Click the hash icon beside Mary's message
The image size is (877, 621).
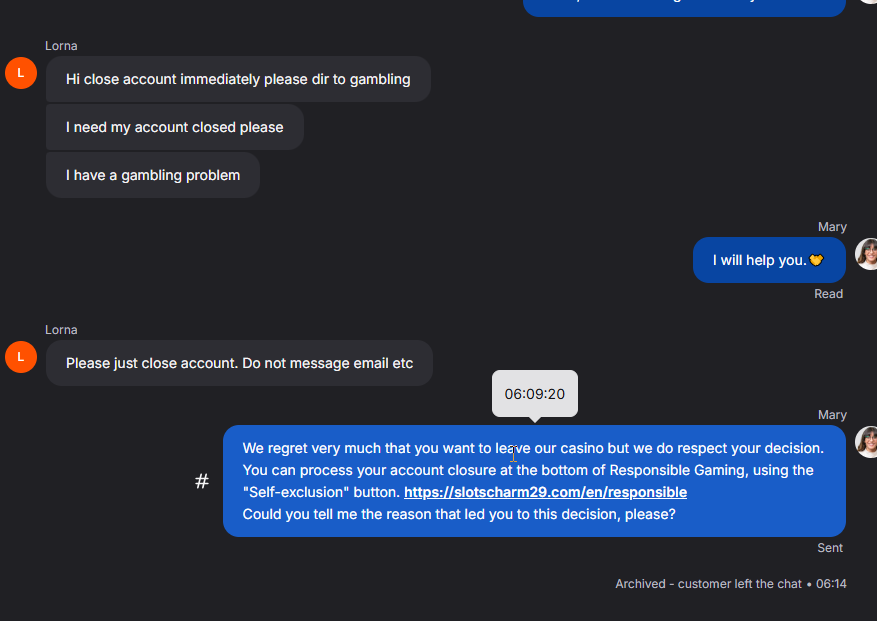(x=202, y=481)
